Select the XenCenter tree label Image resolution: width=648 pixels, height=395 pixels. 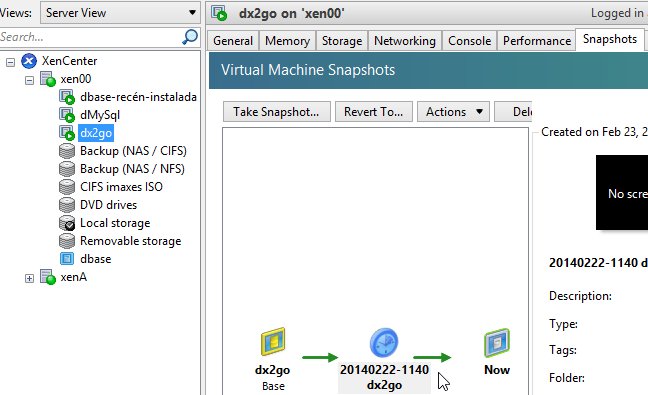coord(69,61)
